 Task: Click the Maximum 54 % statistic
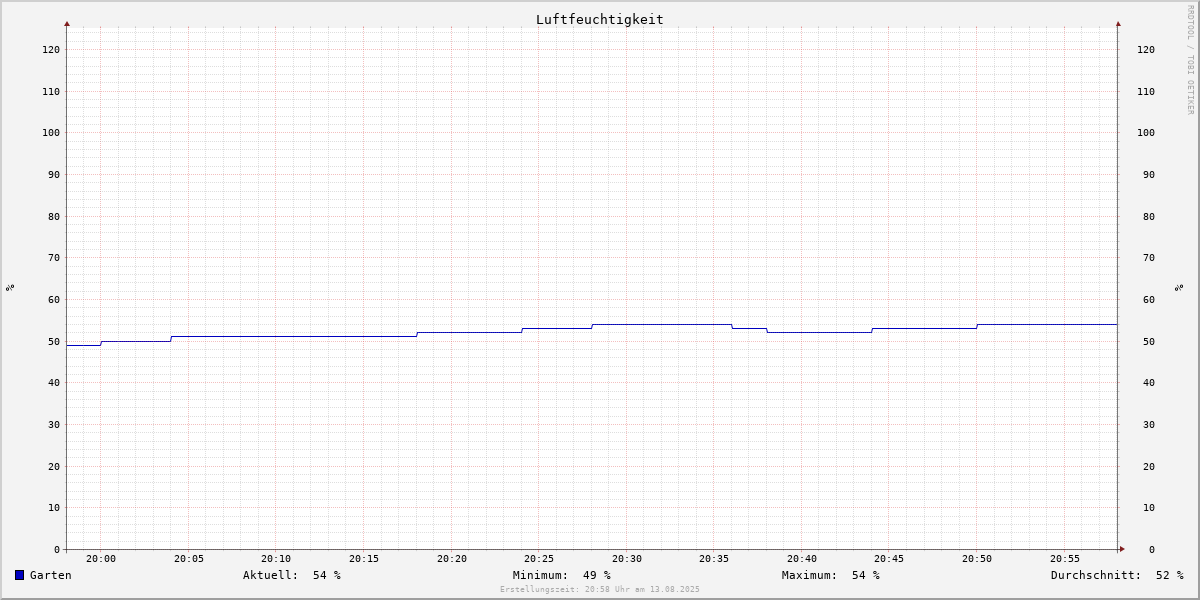click(831, 575)
